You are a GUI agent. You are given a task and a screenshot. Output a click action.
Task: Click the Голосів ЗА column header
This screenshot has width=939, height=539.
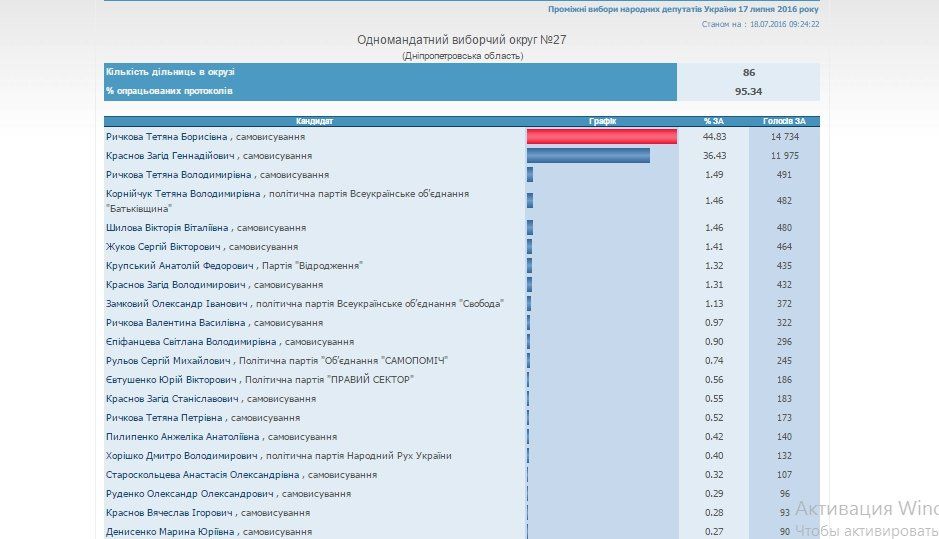click(784, 121)
